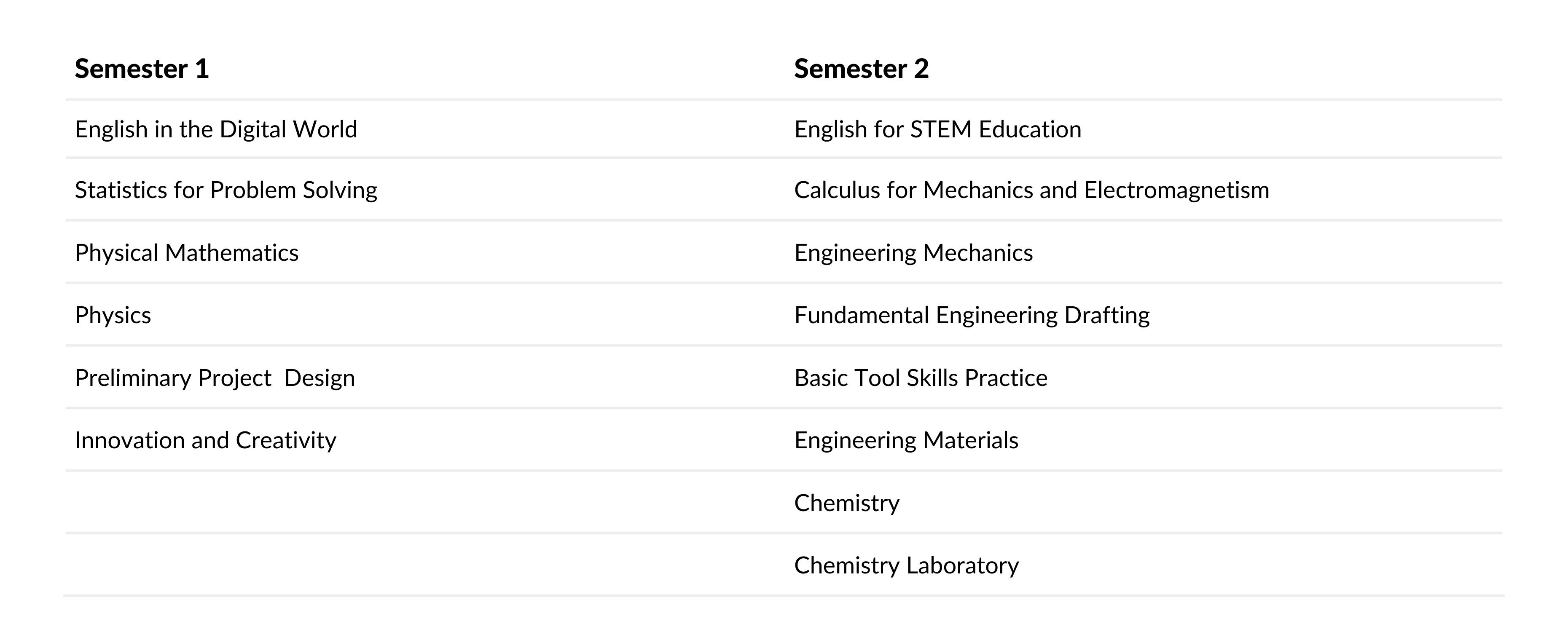Select Innovation and Creativity
1568x632 pixels.
[x=206, y=440]
